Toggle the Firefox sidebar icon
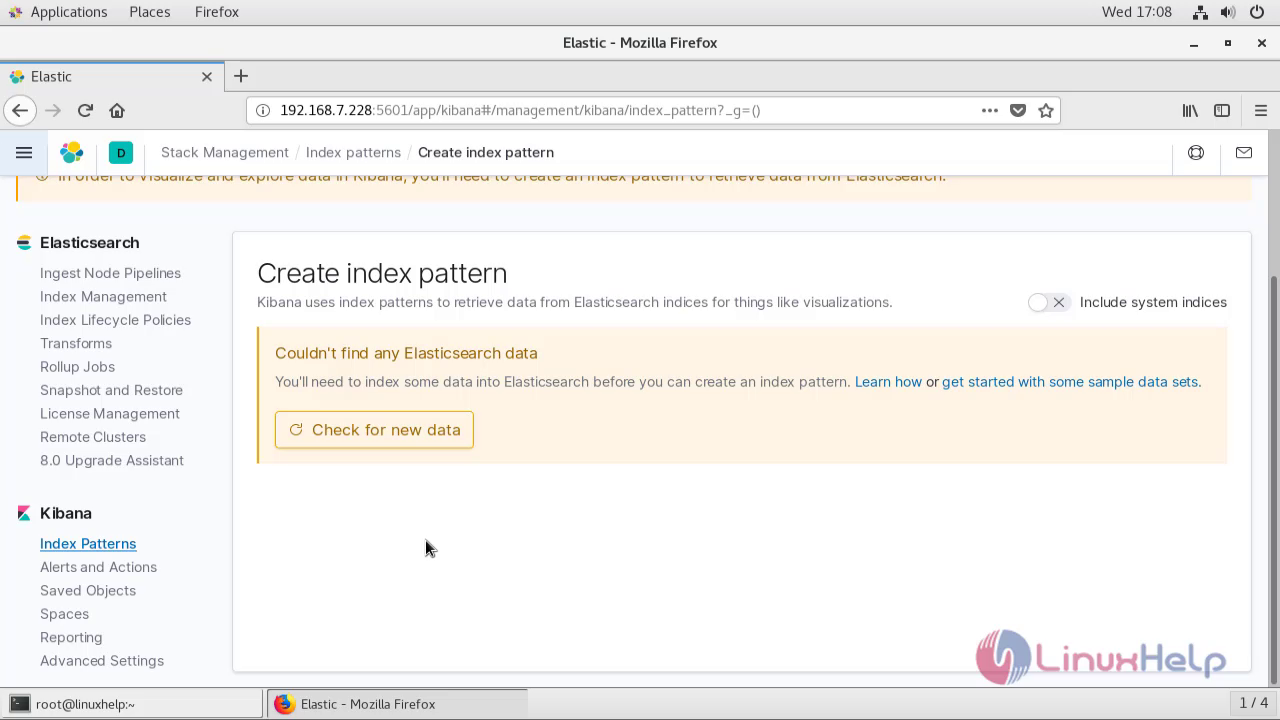Screen dimensions: 1280x720 [1222, 110]
